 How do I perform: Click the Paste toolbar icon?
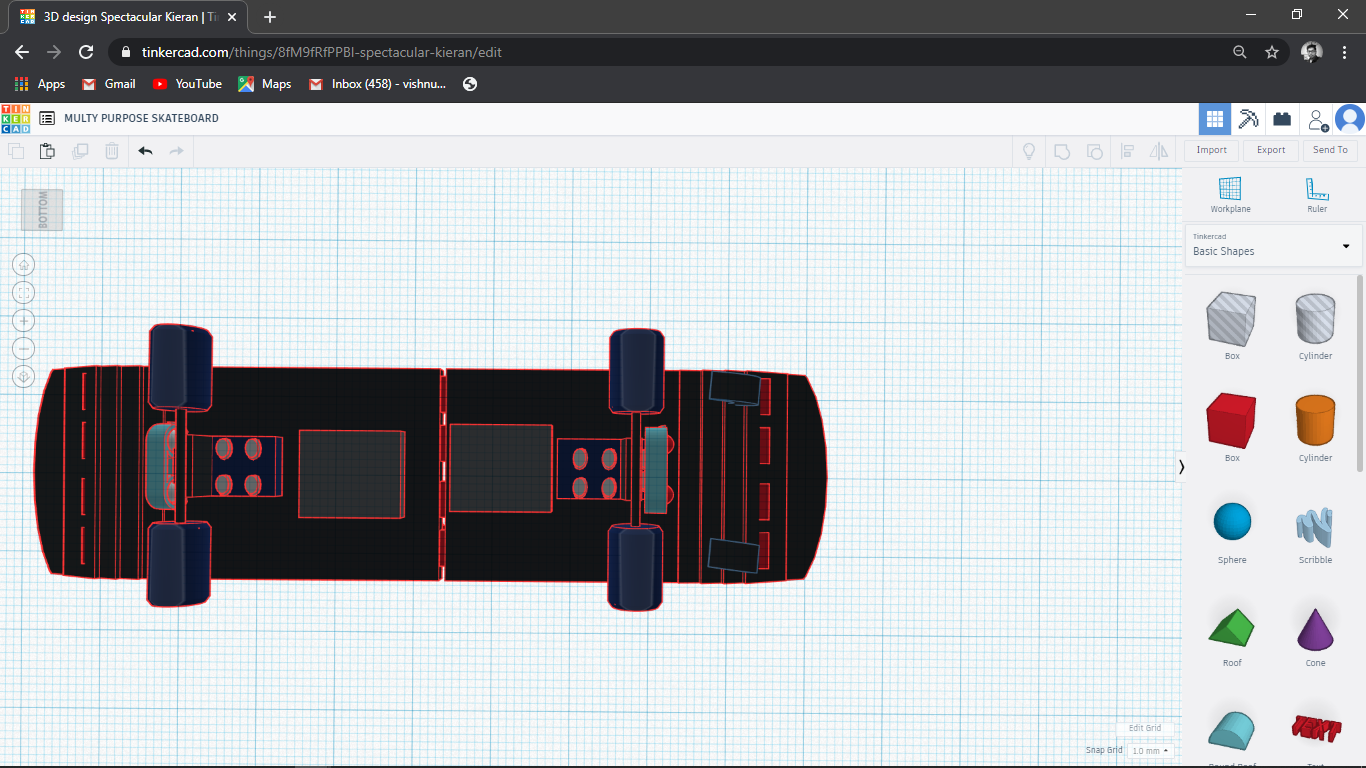47,151
